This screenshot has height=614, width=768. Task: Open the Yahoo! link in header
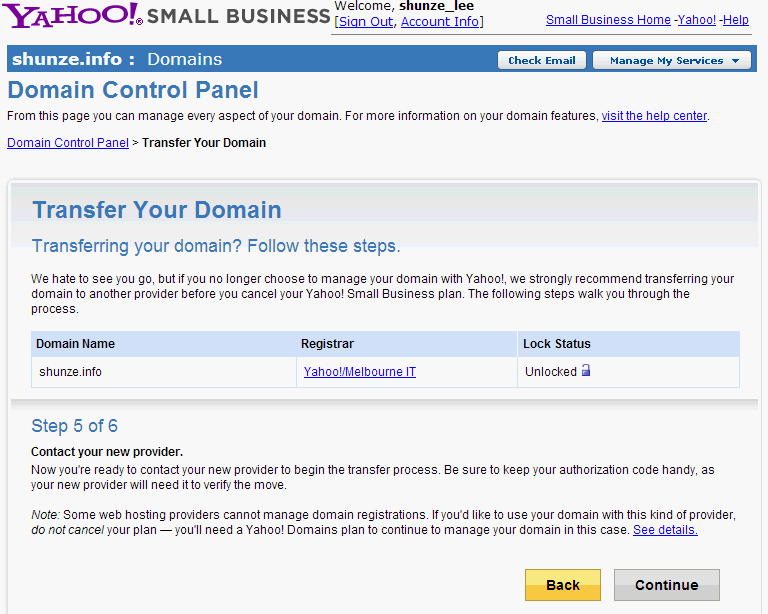696,20
